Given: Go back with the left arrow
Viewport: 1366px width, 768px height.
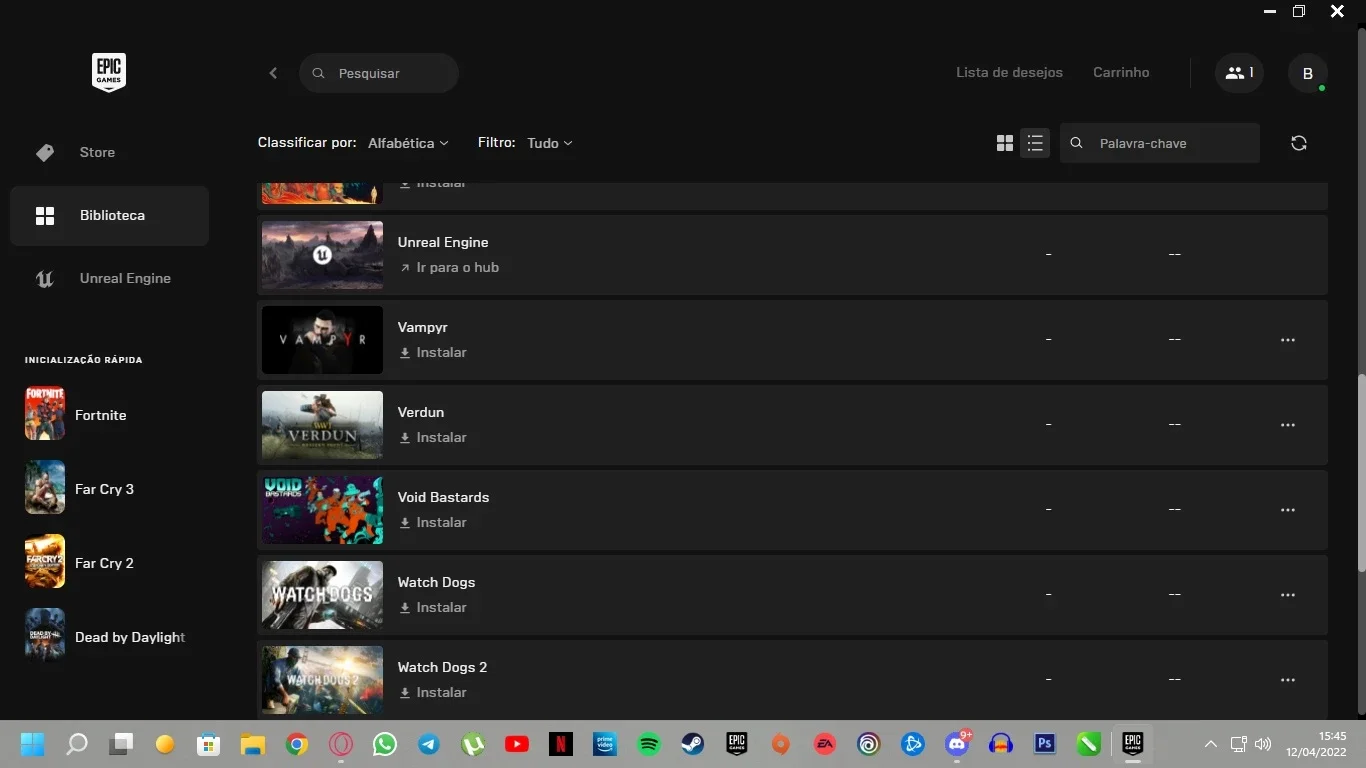Looking at the screenshot, I should pos(273,73).
